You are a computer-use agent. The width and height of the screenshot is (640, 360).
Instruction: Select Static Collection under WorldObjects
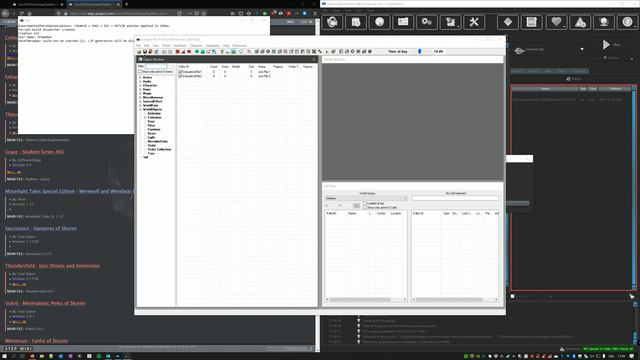pyautogui.click(x=160, y=149)
